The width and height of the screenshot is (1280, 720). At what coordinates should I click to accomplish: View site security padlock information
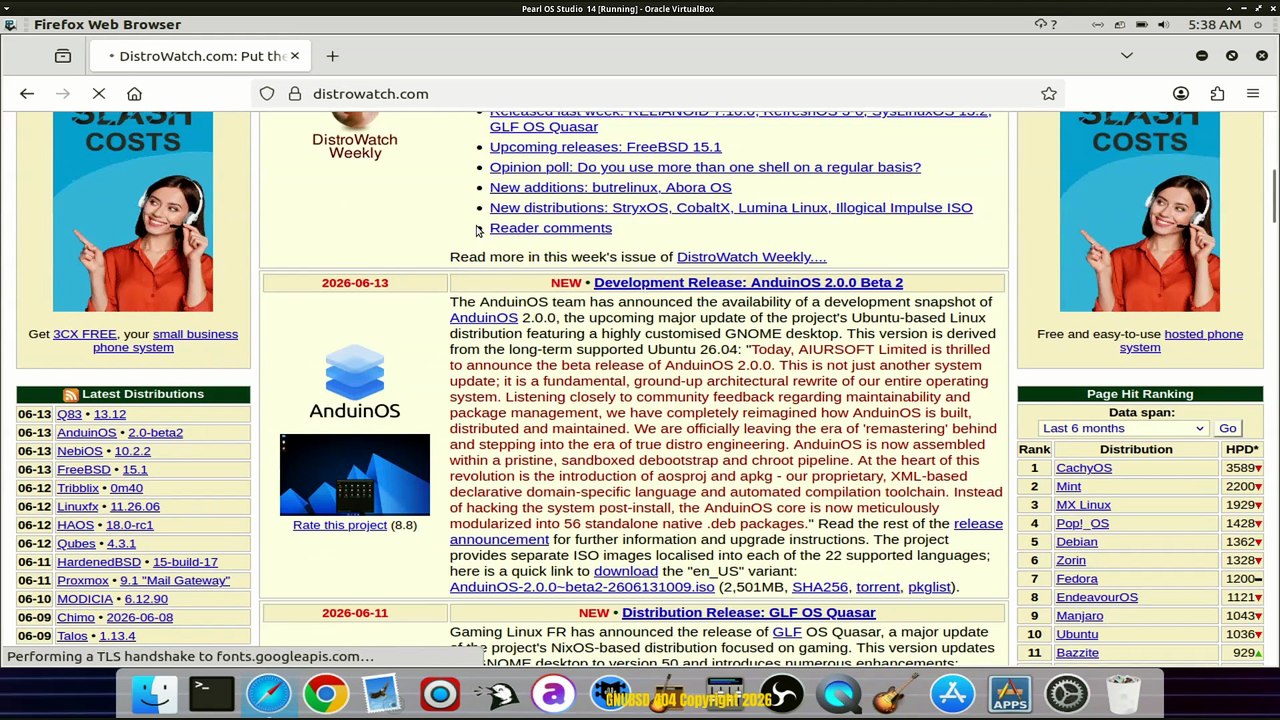295,94
